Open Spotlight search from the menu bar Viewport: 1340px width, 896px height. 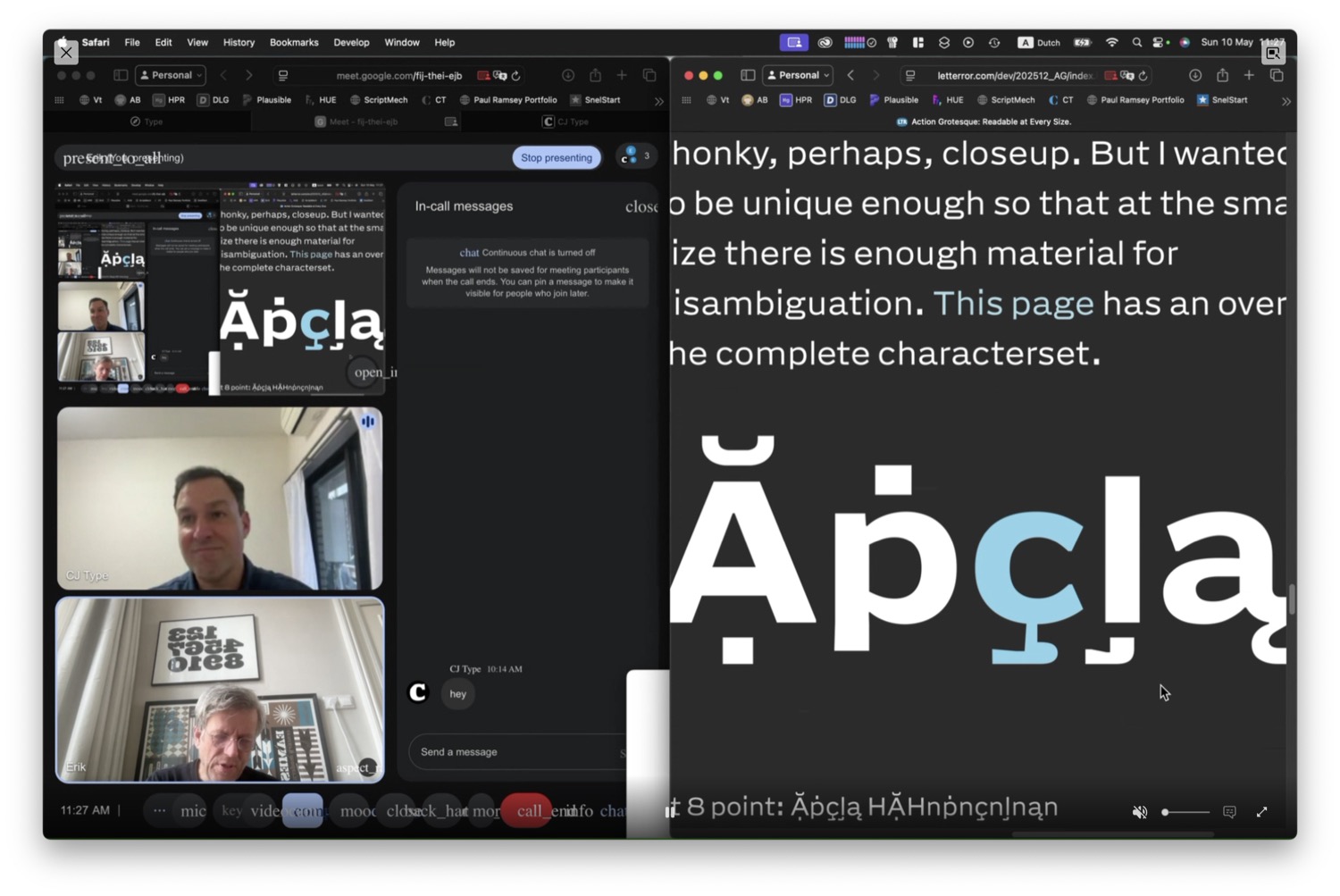(x=1137, y=42)
